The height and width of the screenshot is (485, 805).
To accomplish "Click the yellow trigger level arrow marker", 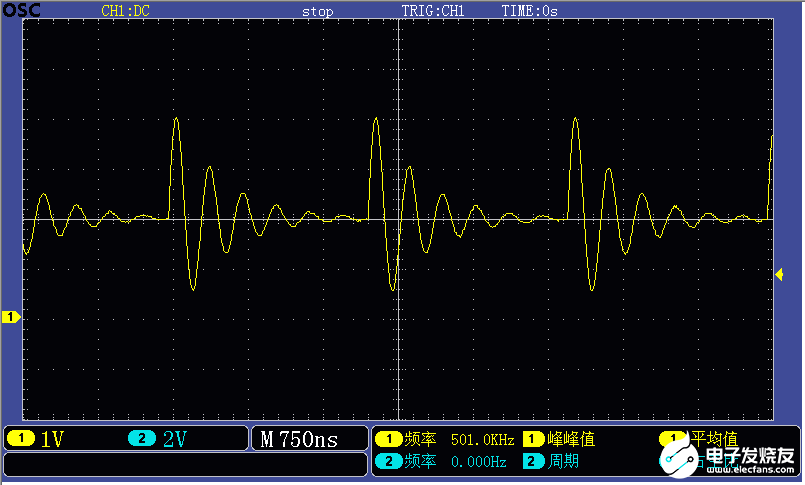I will pyautogui.click(x=779, y=275).
